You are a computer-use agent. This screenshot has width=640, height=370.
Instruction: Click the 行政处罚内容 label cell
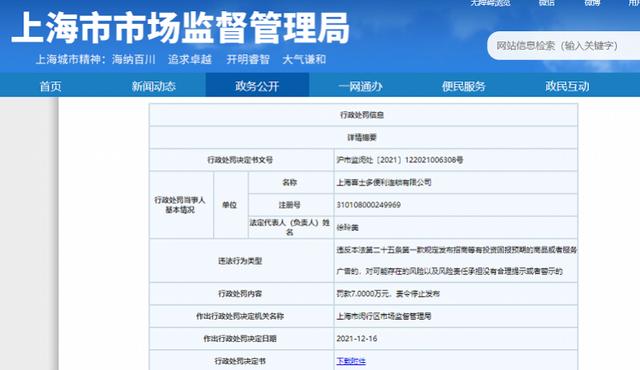[x=242, y=294]
